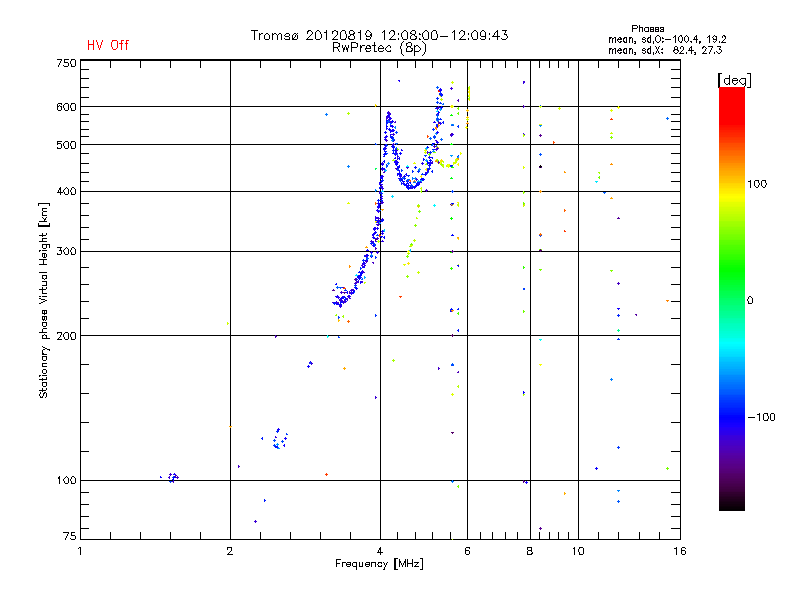800x600 pixels.
Task: Click the 750 label on the height axis
Action: 66,63
